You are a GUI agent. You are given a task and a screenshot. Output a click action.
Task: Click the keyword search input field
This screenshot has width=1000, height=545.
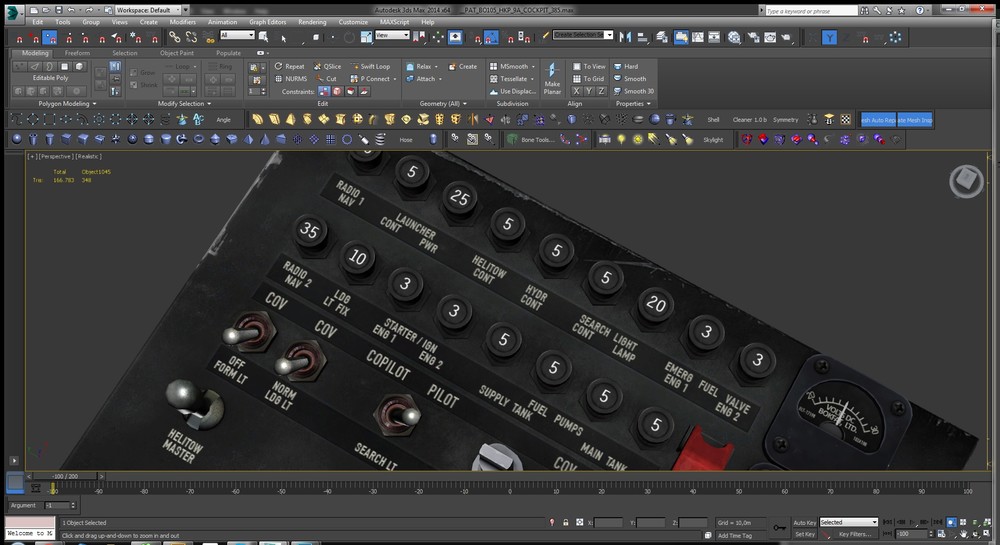tap(811, 10)
